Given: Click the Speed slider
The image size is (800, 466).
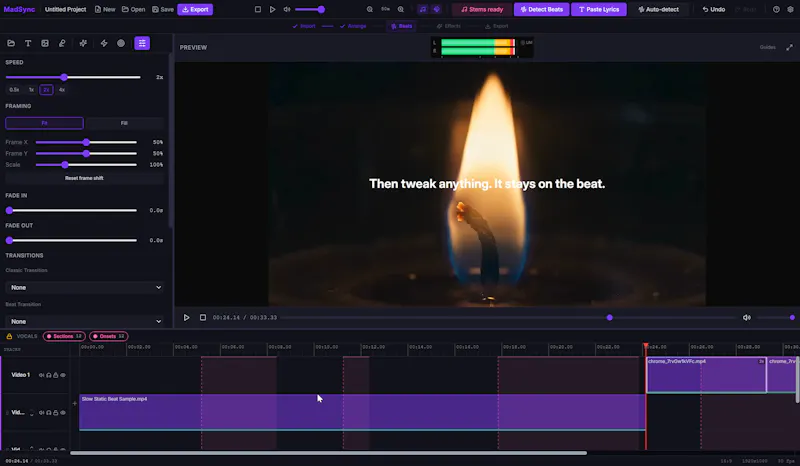Looking at the screenshot, I should (73, 78).
